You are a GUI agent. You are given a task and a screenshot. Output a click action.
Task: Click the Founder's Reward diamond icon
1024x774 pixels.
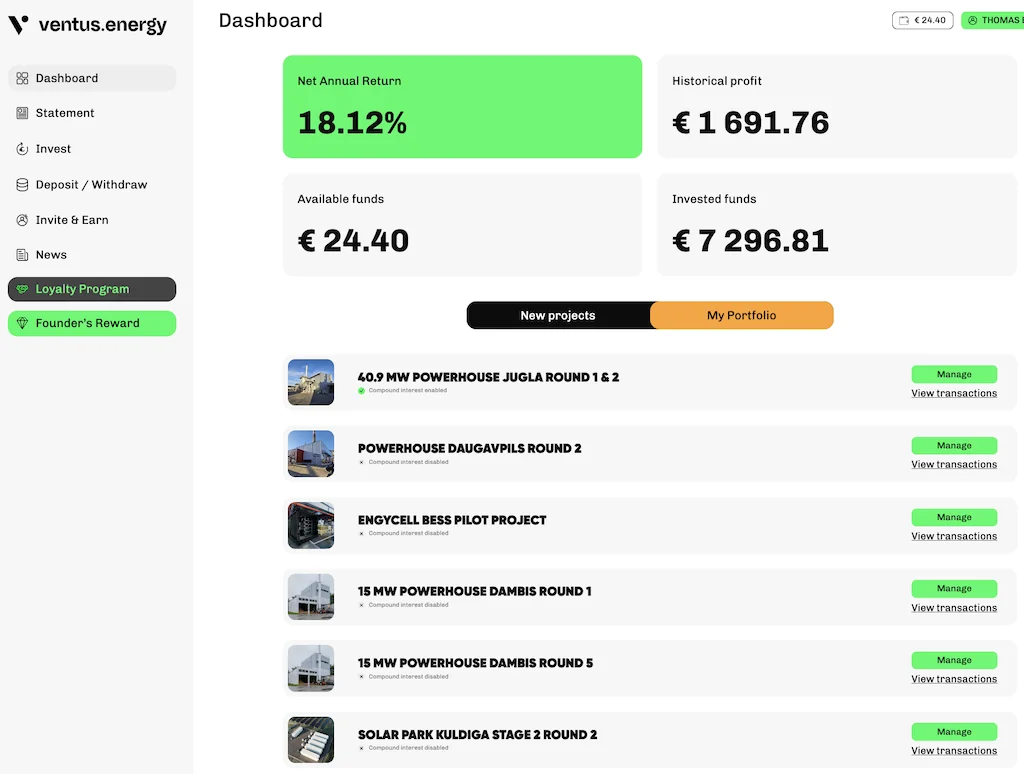[22, 323]
